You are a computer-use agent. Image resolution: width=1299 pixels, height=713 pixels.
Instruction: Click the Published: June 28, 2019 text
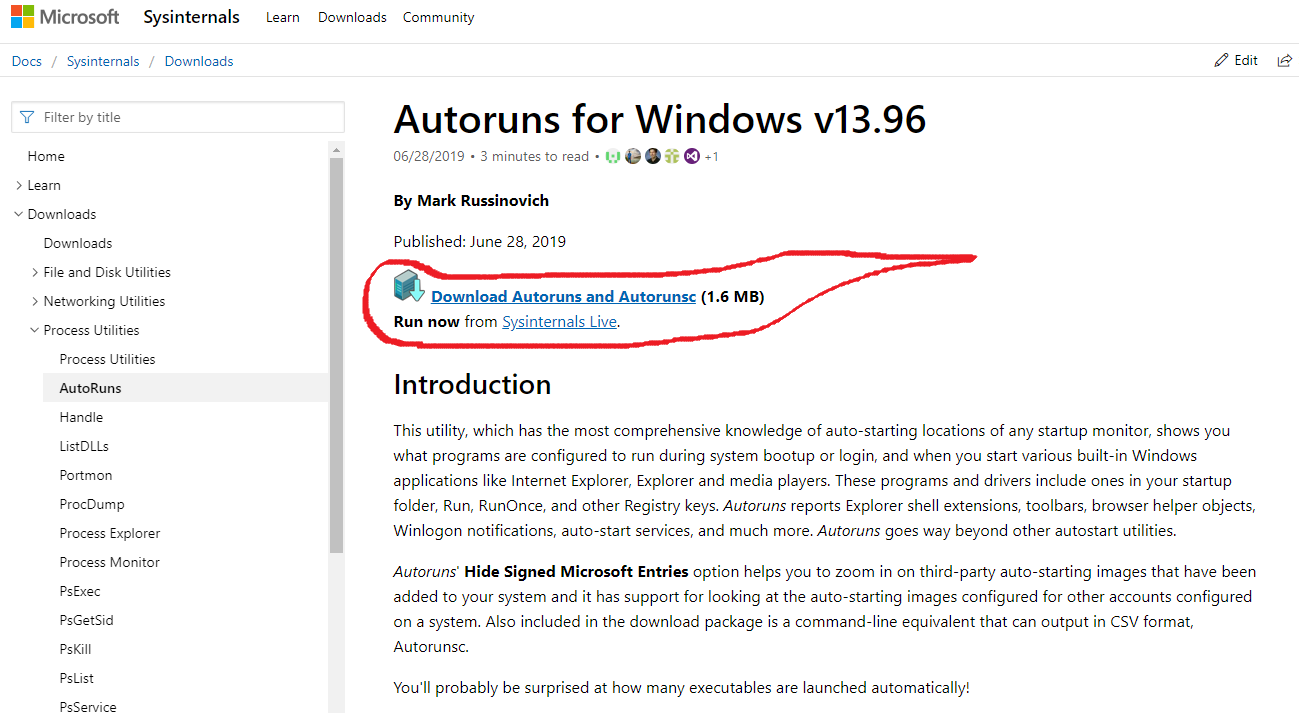click(x=480, y=241)
